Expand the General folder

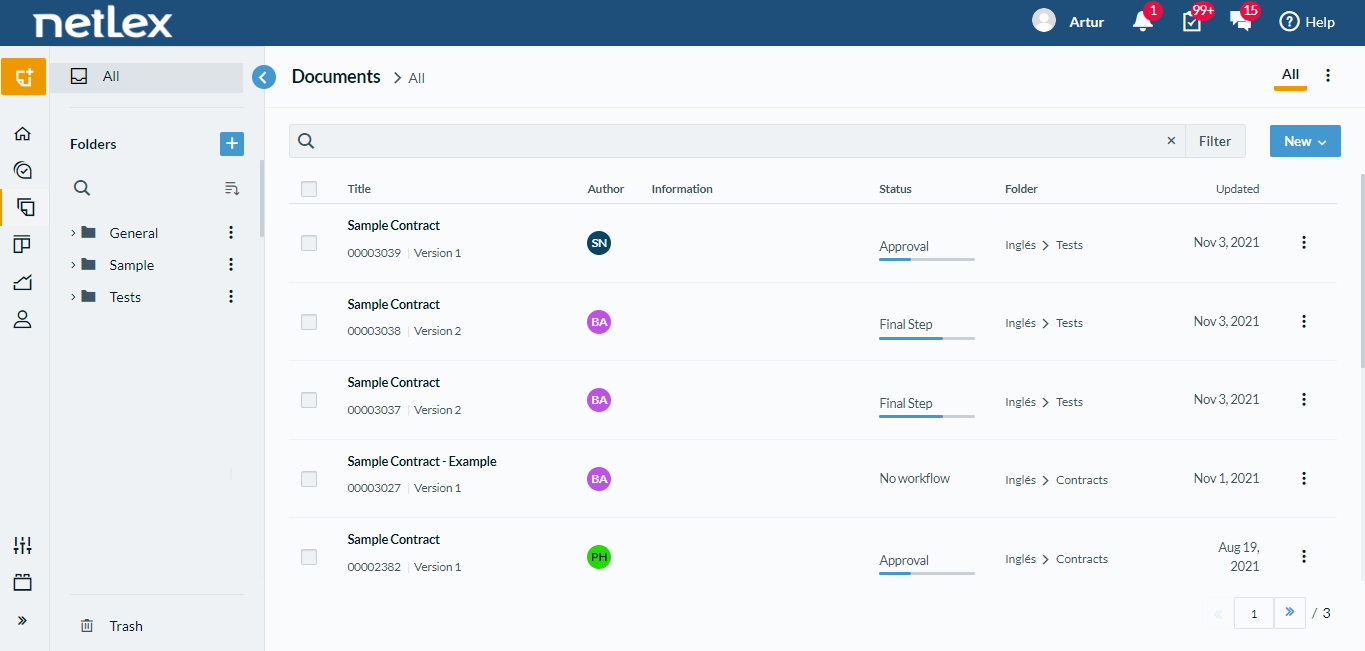[x=73, y=233]
